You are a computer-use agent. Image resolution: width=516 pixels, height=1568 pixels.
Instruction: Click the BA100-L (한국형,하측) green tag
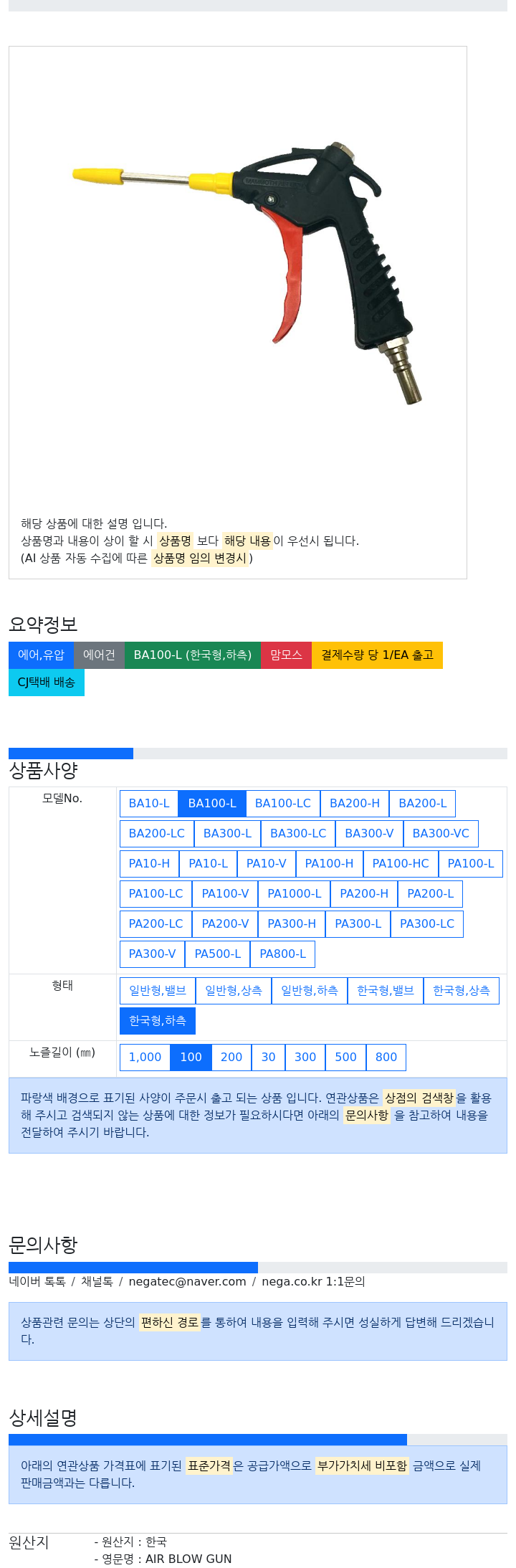(x=193, y=655)
